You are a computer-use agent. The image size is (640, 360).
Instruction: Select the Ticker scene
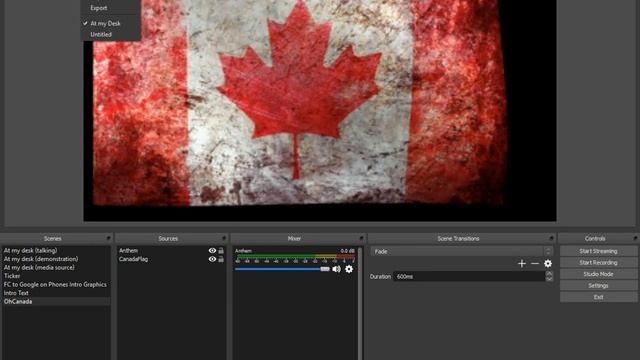56,276
